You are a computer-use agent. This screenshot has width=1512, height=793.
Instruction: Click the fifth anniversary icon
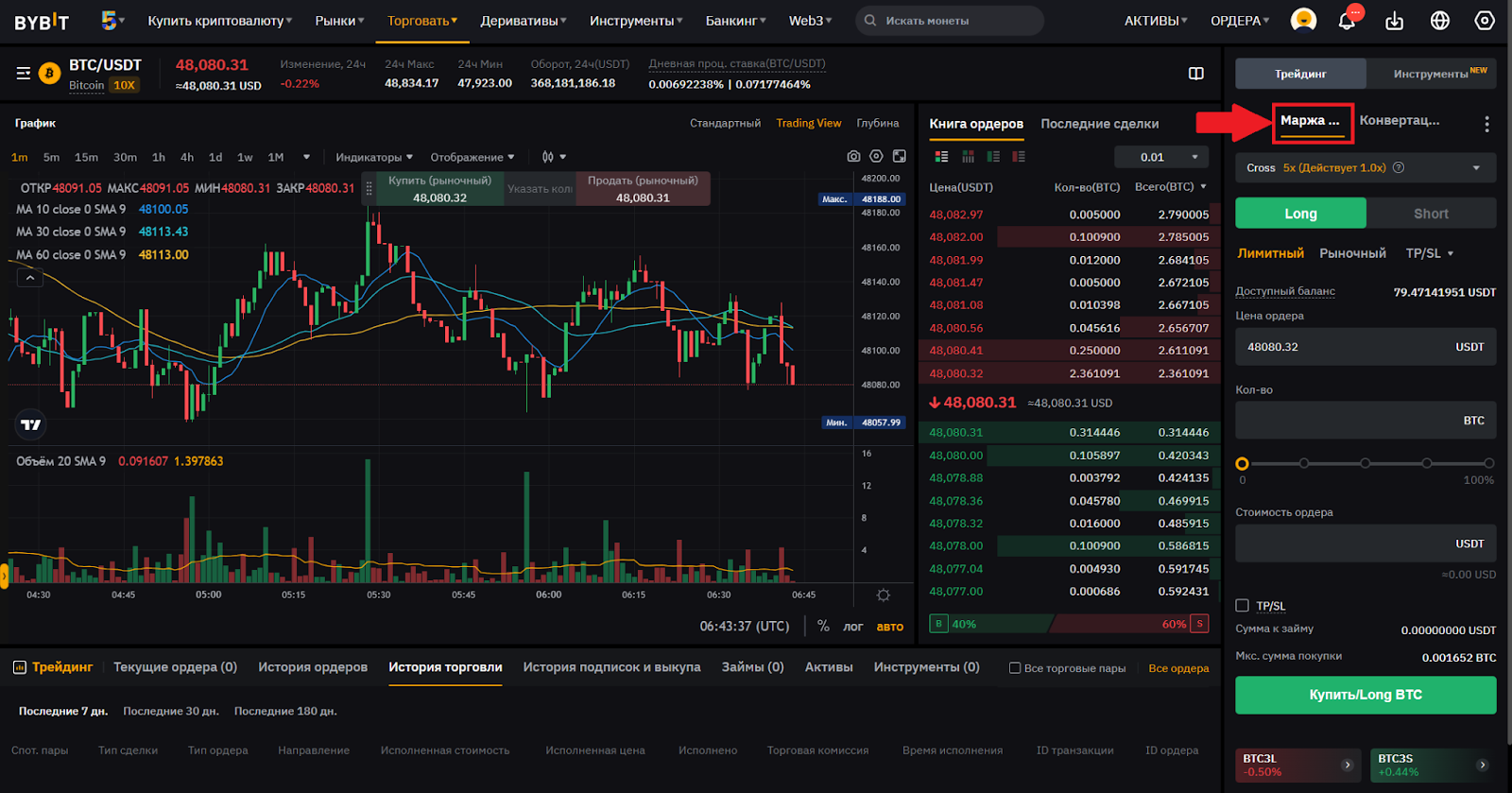point(112,20)
